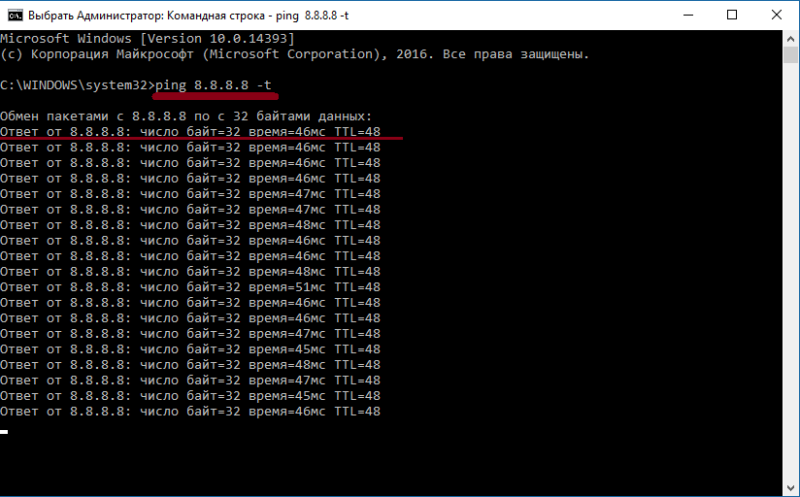Click the vertical scrollbar thumb
This screenshot has width=800, height=497.
coord(791,55)
